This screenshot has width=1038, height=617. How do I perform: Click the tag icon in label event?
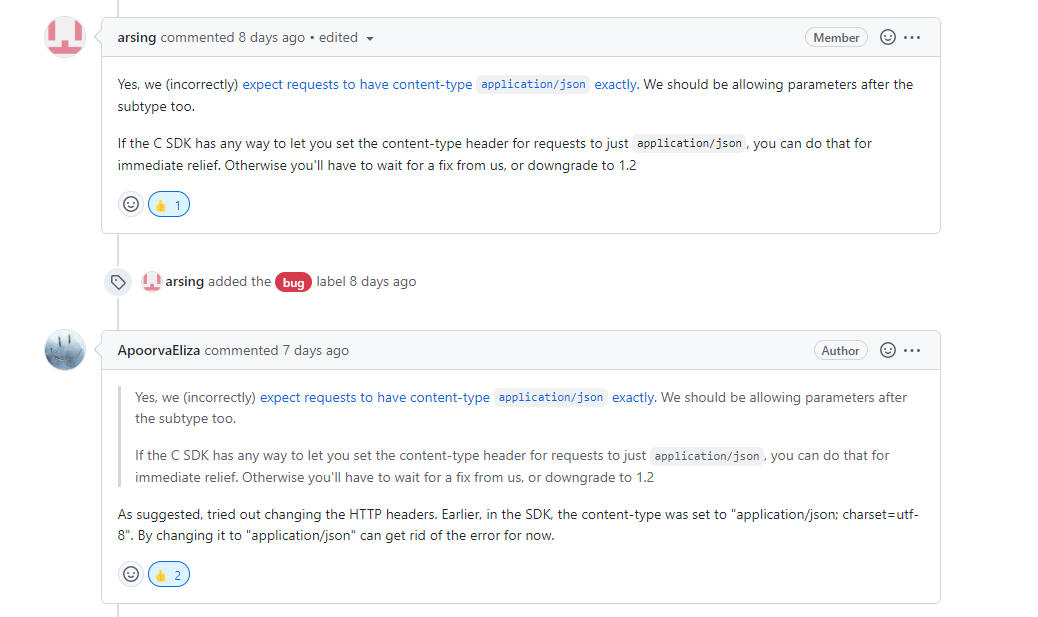coord(118,282)
